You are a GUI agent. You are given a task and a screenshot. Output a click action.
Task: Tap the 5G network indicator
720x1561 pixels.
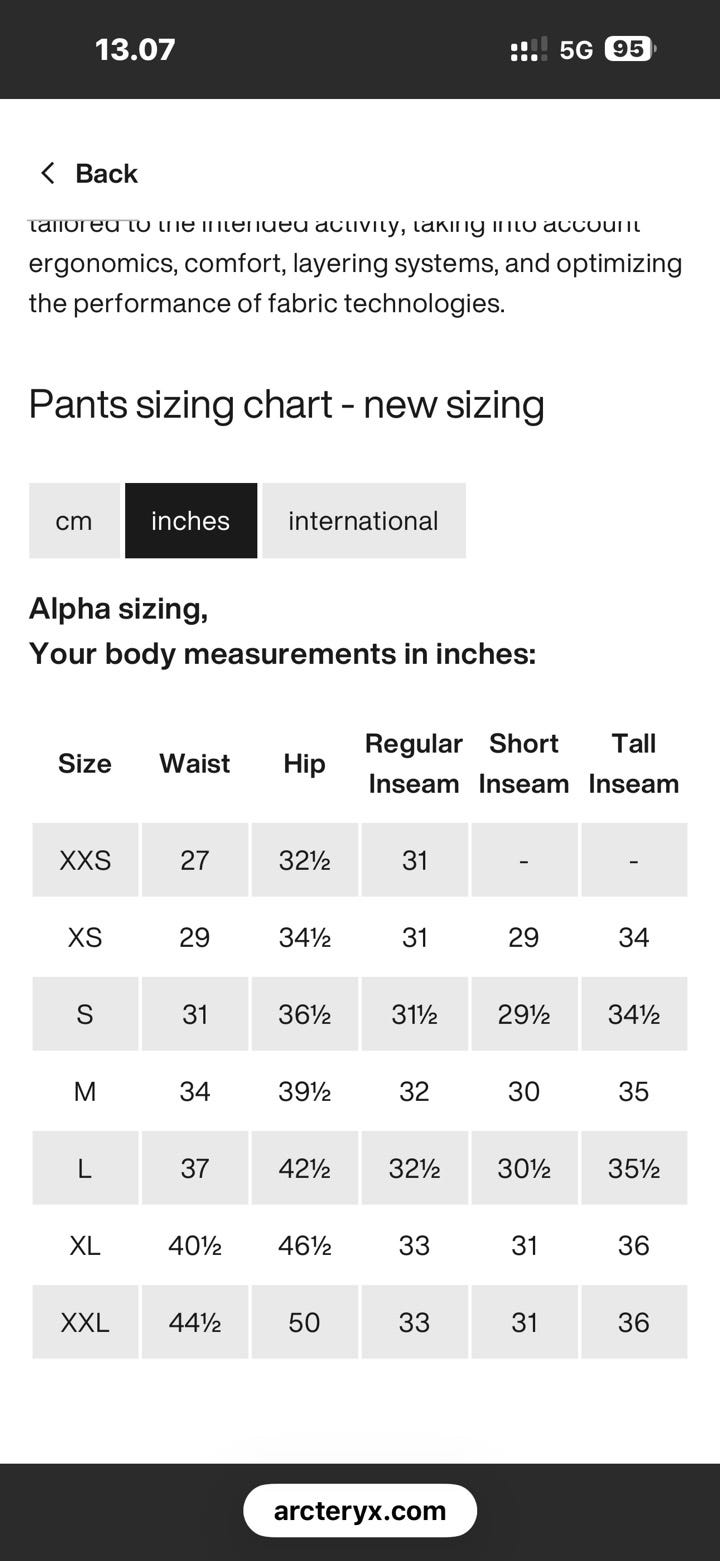point(576,50)
